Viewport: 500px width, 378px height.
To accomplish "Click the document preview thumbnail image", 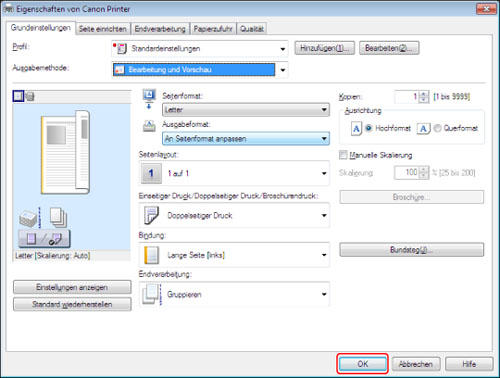I will 65,153.
